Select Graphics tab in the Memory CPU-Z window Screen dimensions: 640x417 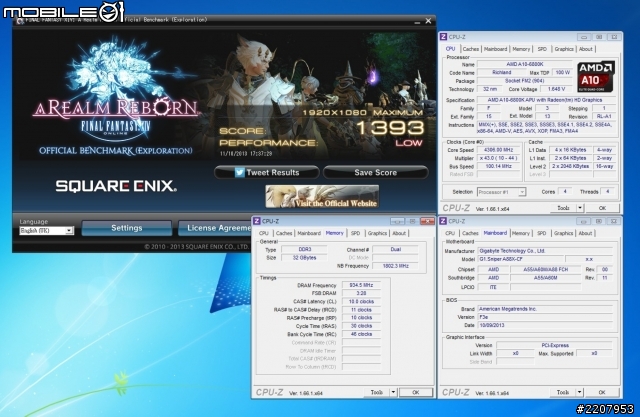tap(377, 233)
